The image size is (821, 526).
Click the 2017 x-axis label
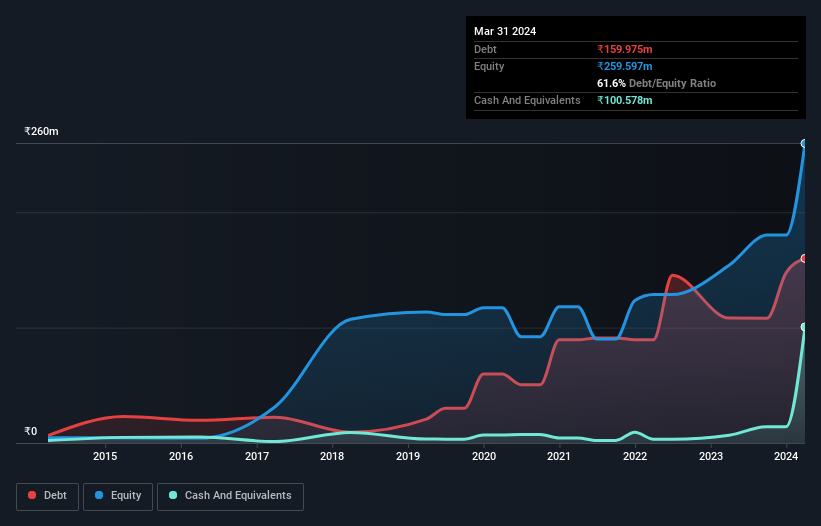(x=257, y=456)
